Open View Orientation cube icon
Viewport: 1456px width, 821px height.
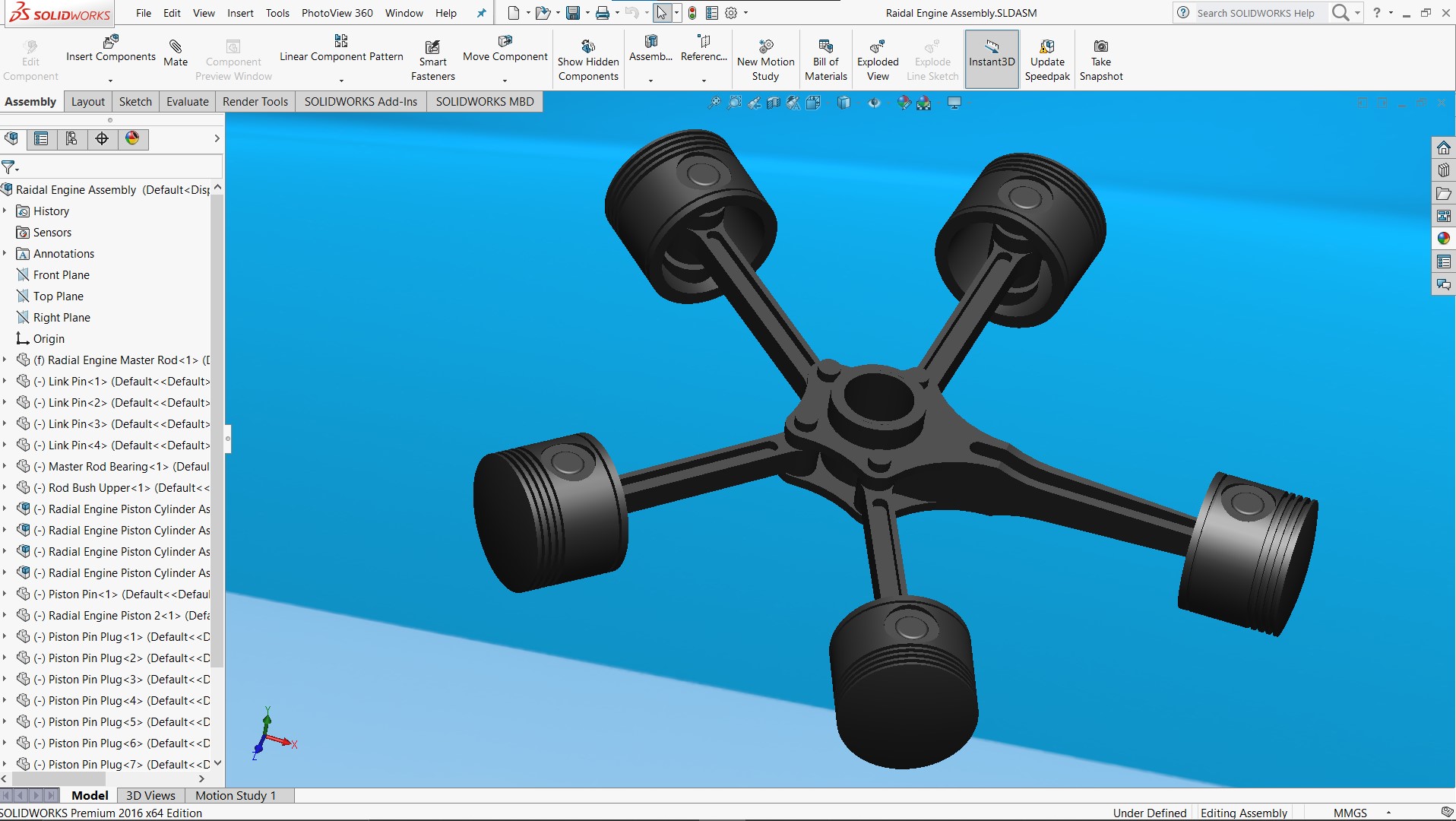point(813,103)
